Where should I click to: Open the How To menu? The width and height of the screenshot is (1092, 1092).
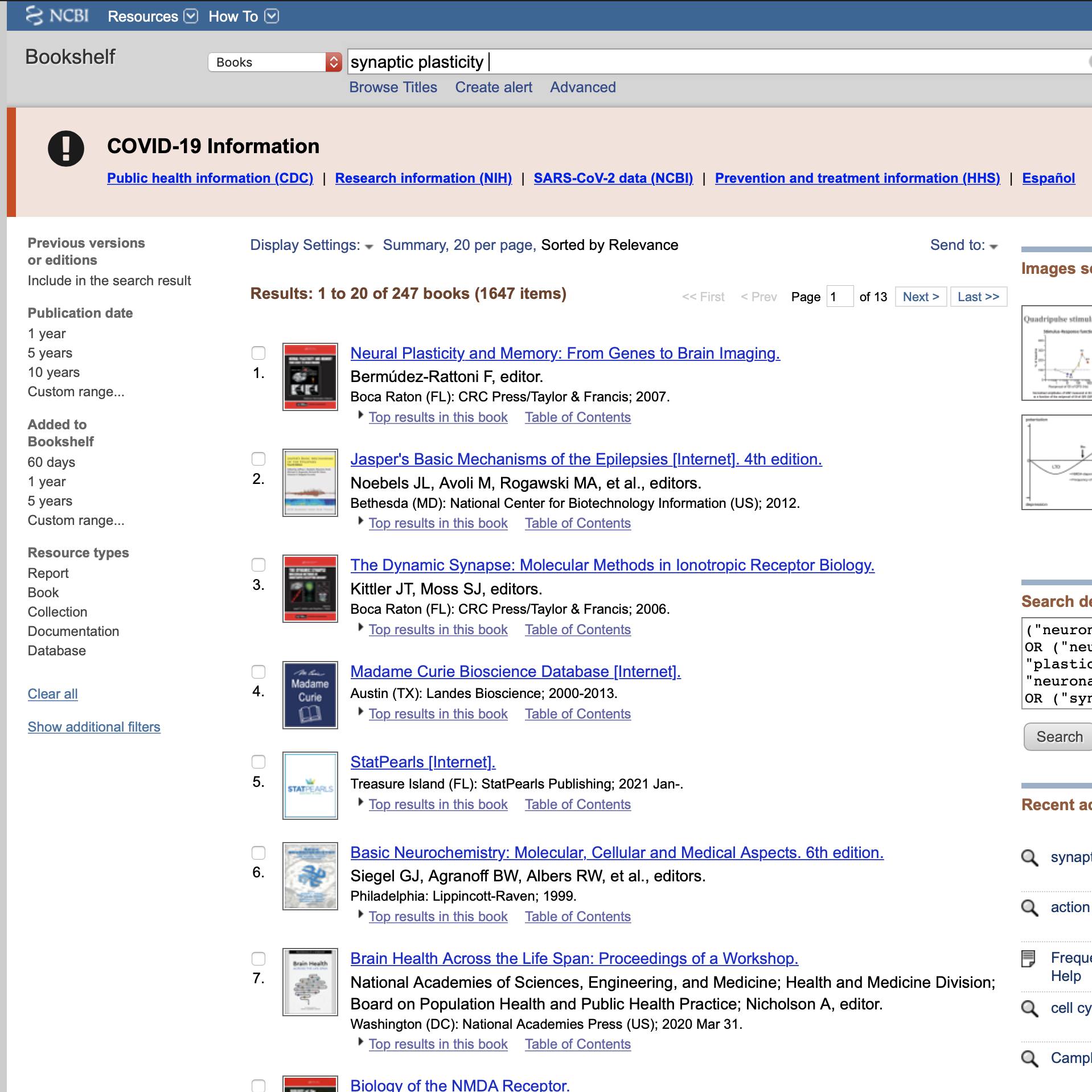click(244, 16)
